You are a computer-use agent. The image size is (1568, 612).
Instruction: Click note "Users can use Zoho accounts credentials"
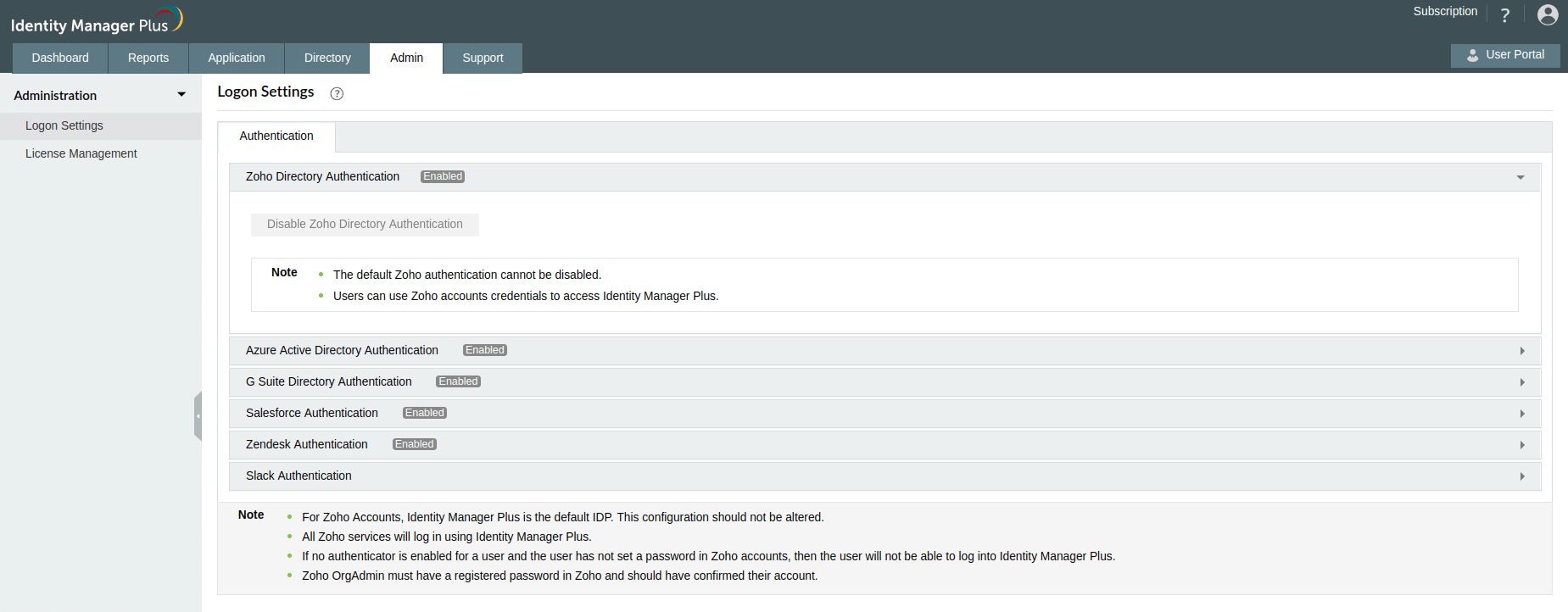pos(526,296)
